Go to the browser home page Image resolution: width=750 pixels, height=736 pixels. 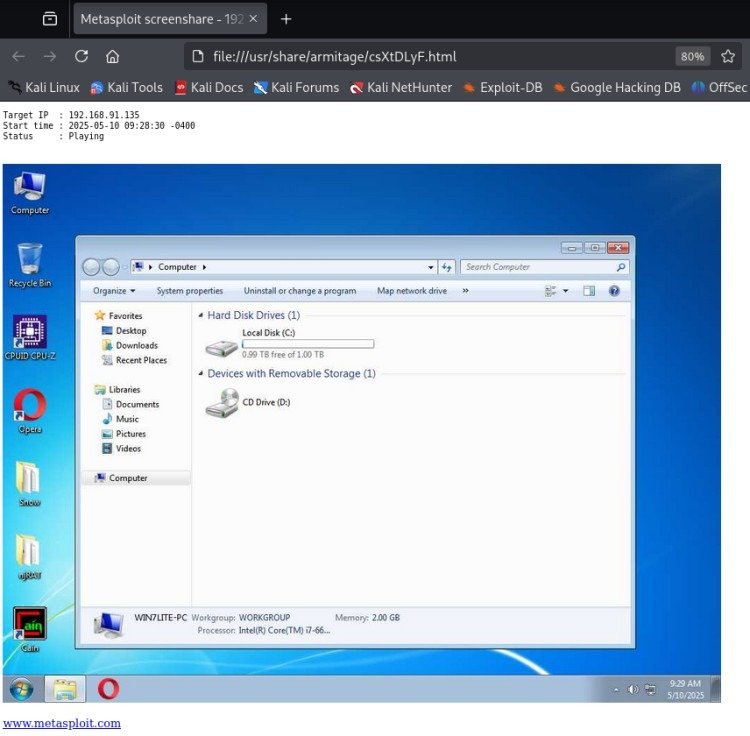click(x=112, y=56)
